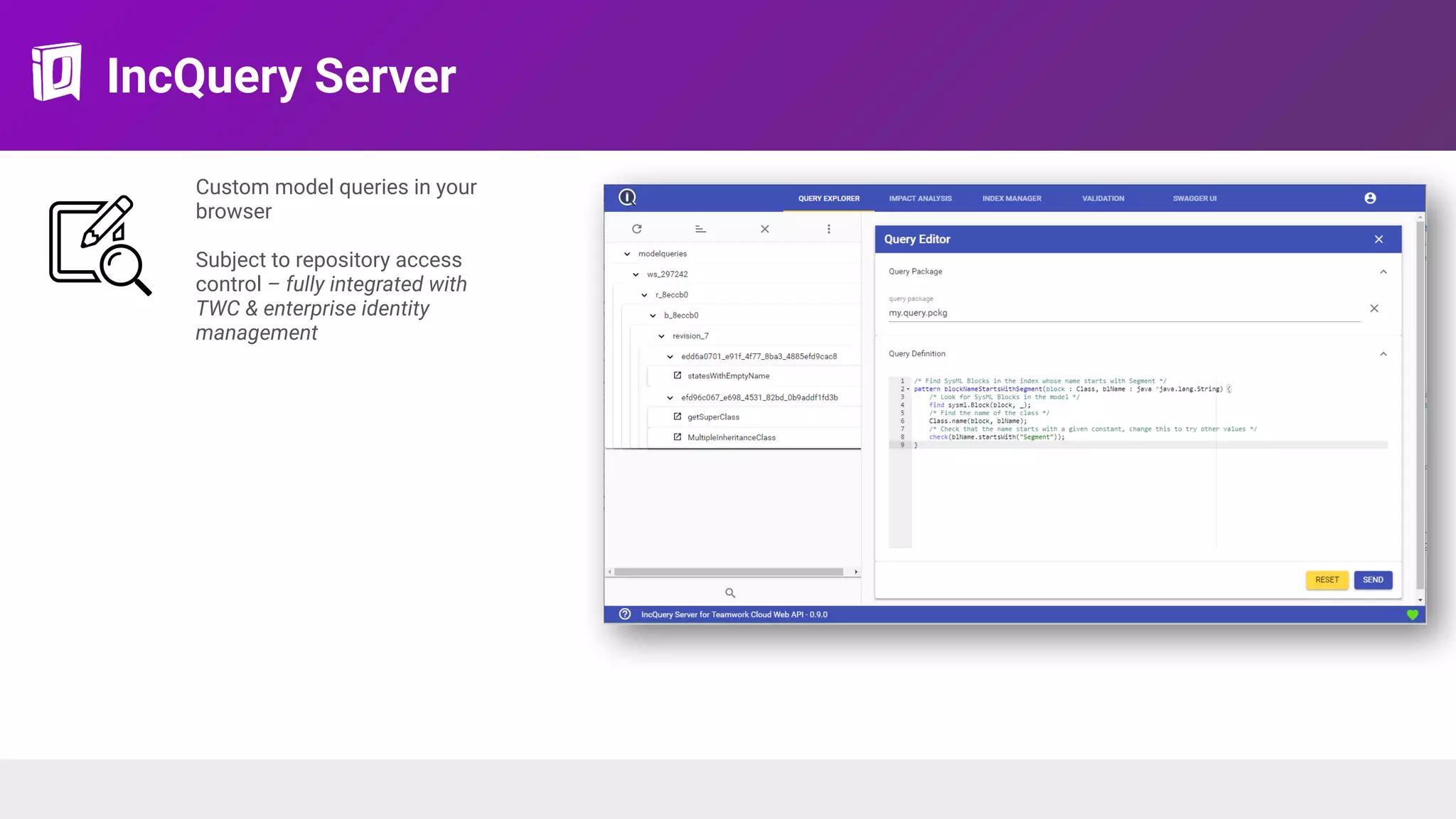Clear the query package field
The image size is (1456, 819).
coord(1374,309)
